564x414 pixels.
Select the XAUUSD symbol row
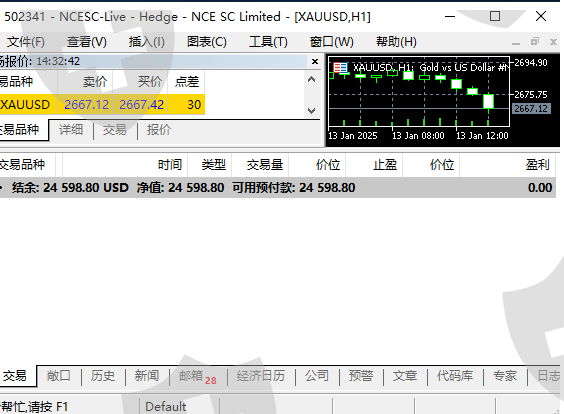102,105
